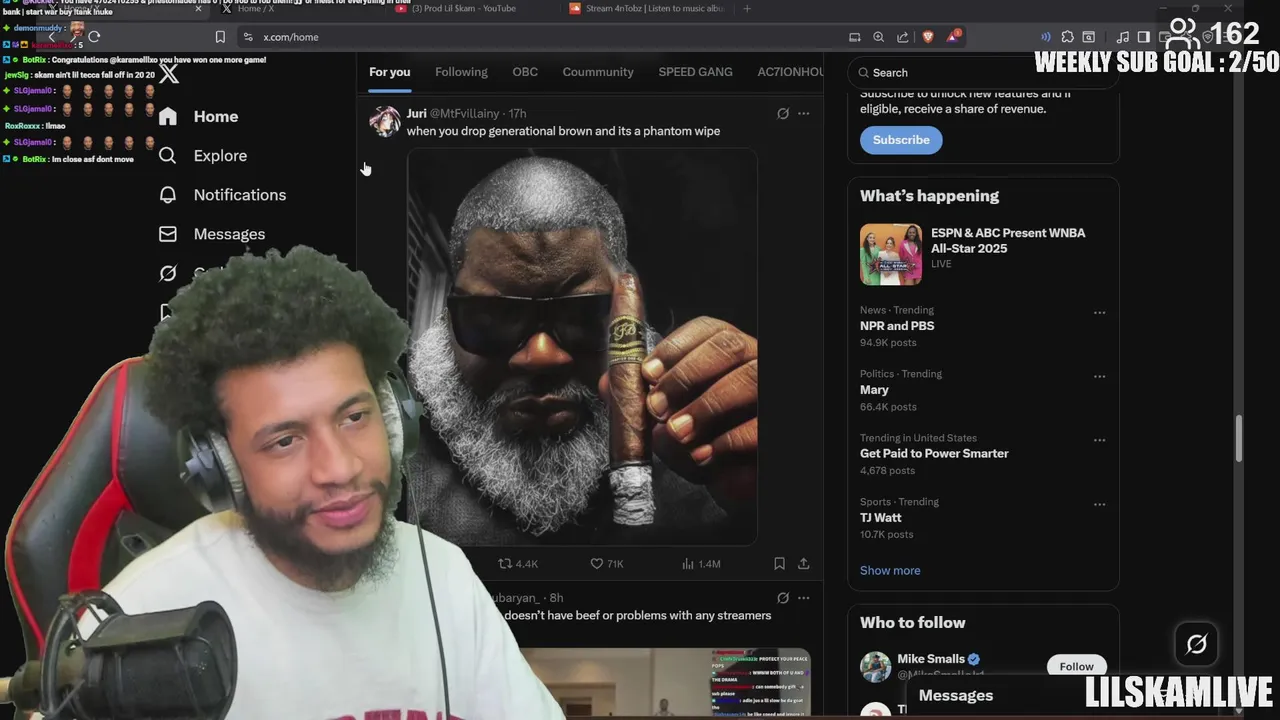Click Grok icon on the 8h post
The image size is (1280, 720).
[x=783, y=598]
